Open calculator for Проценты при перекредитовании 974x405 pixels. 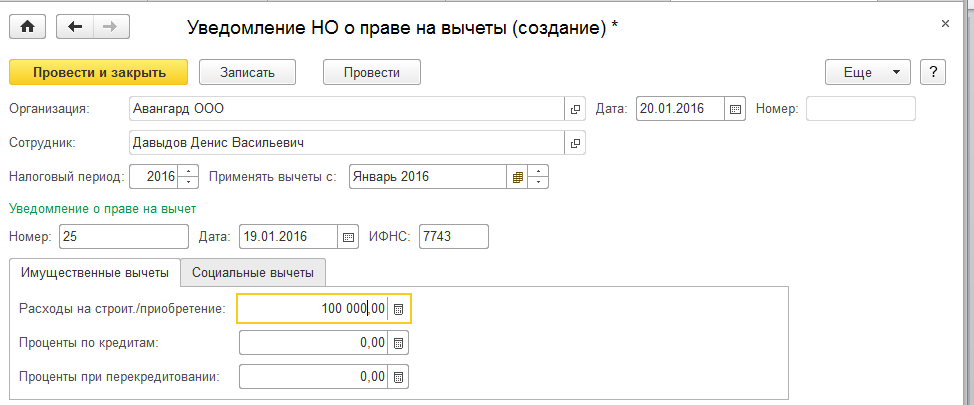pyautogui.click(x=399, y=377)
